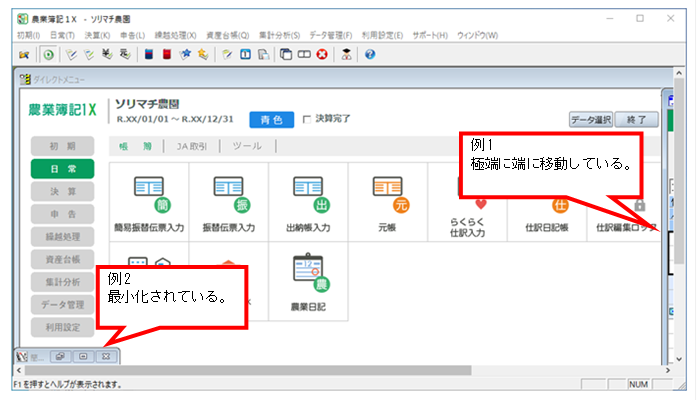Click the data folder icon in toolbar

(24, 55)
